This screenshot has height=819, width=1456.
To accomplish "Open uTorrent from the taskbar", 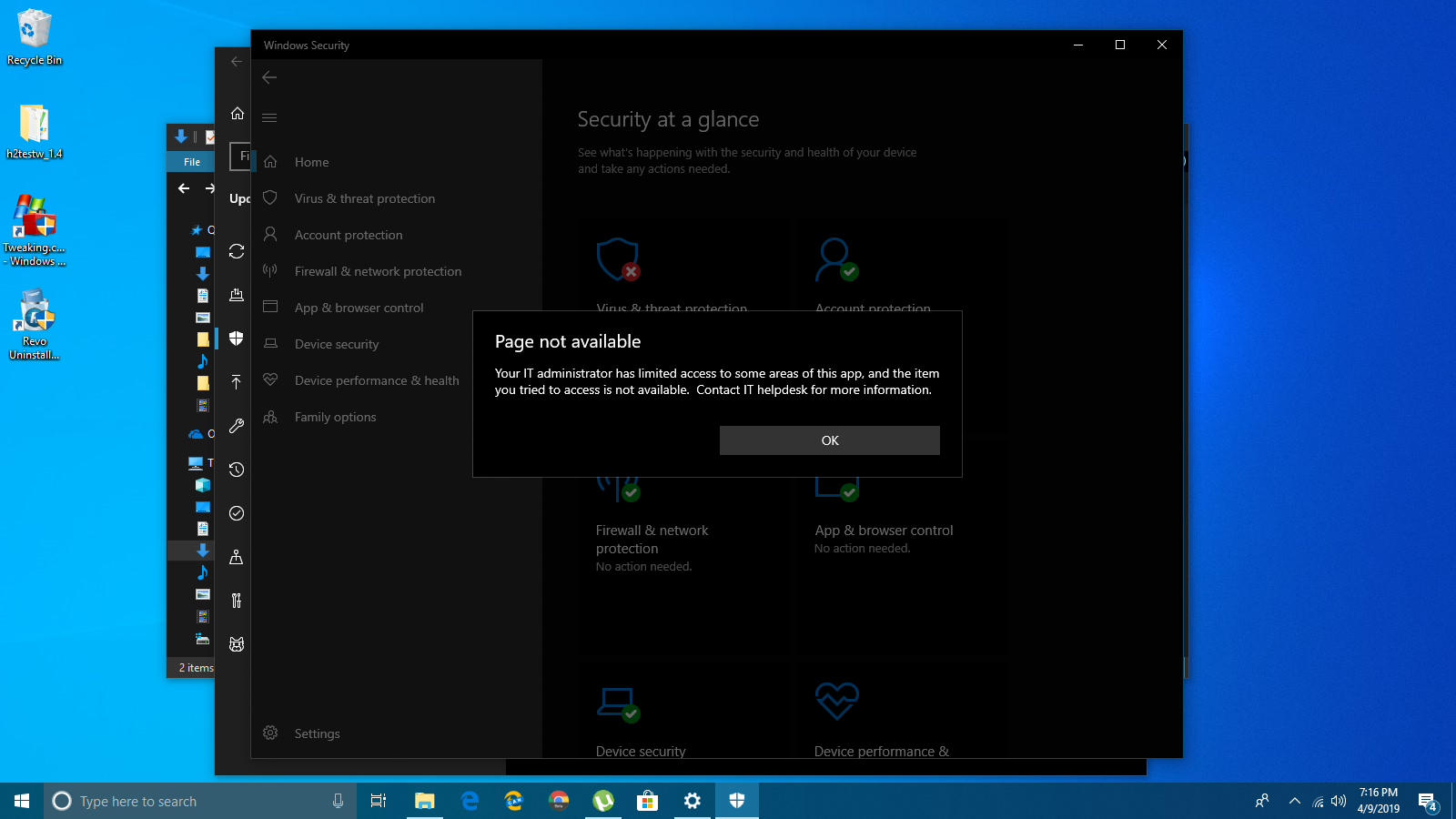I will (x=603, y=801).
